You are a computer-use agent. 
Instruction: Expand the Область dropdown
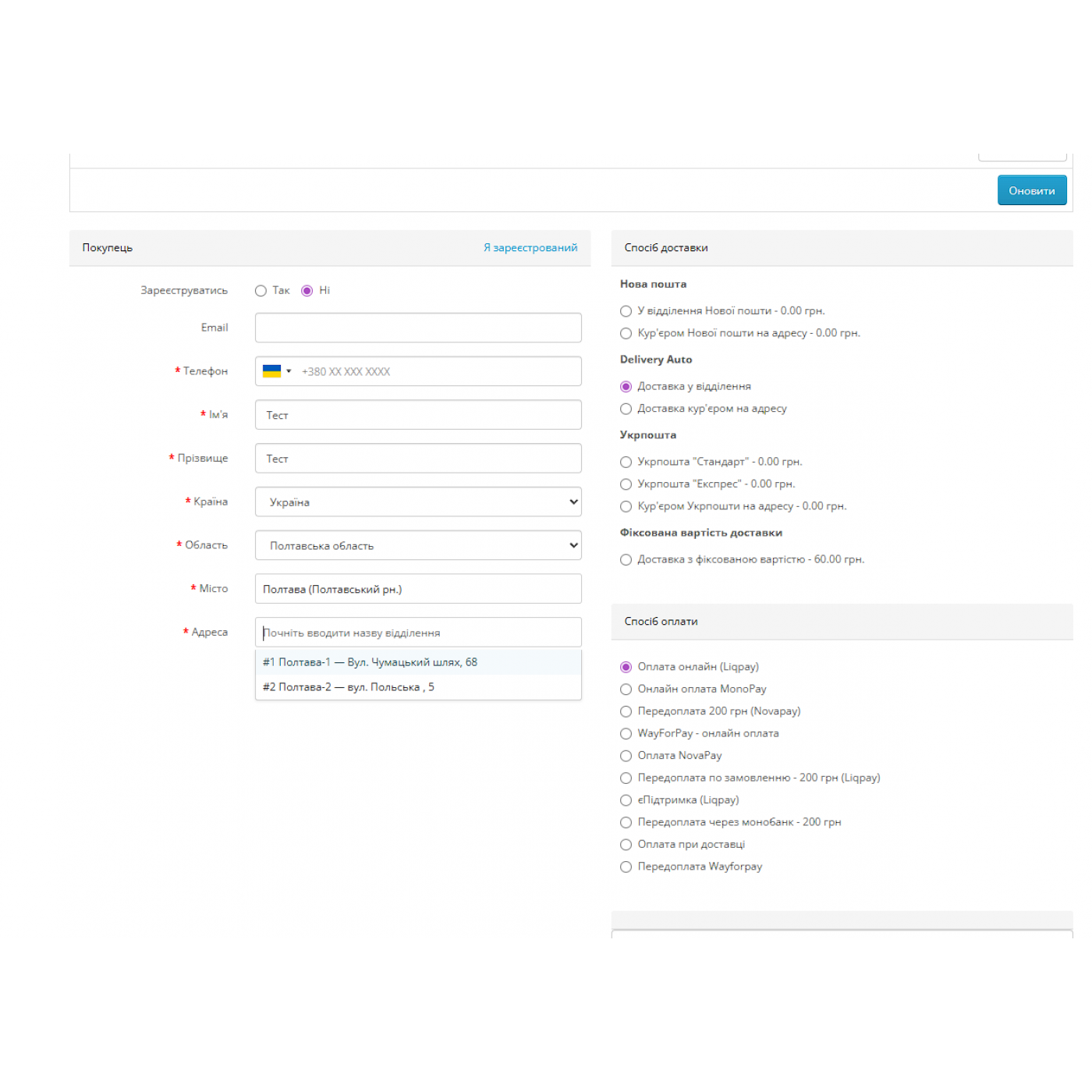pos(417,545)
